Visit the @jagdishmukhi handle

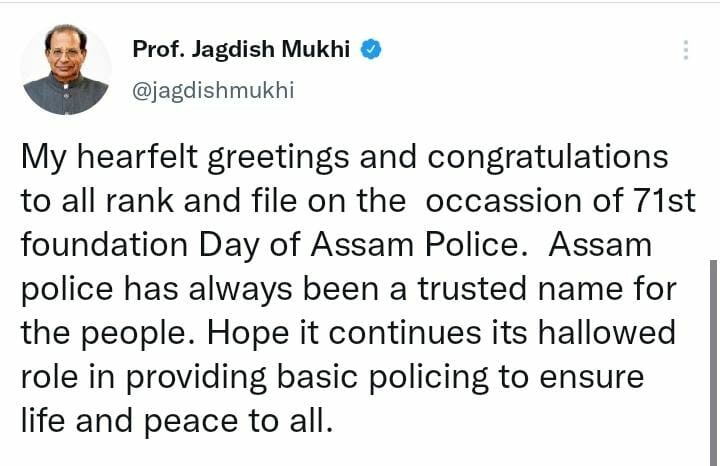click(x=213, y=90)
